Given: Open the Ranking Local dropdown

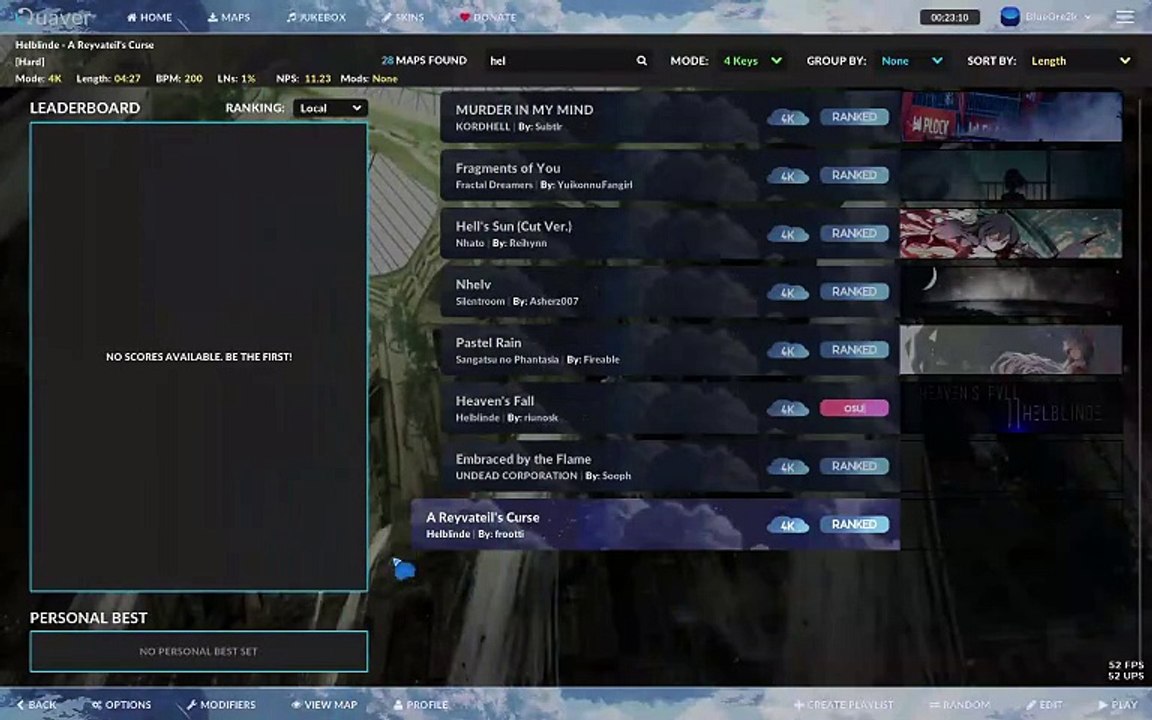Looking at the screenshot, I should [330, 108].
